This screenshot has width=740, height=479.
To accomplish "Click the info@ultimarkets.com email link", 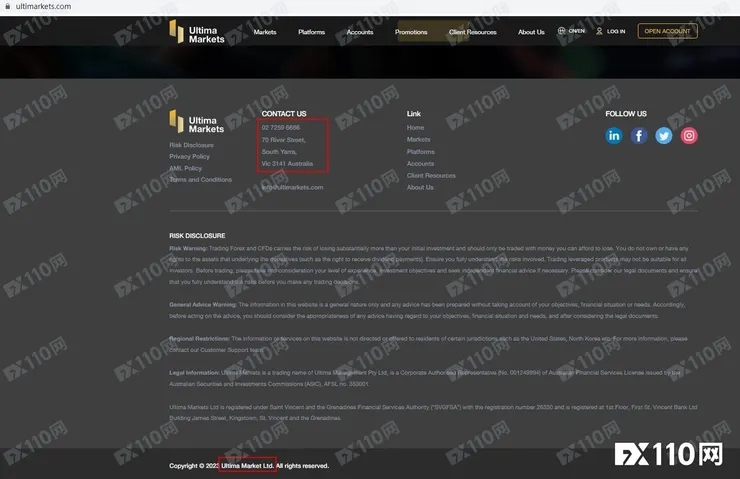I will [x=293, y=187].
